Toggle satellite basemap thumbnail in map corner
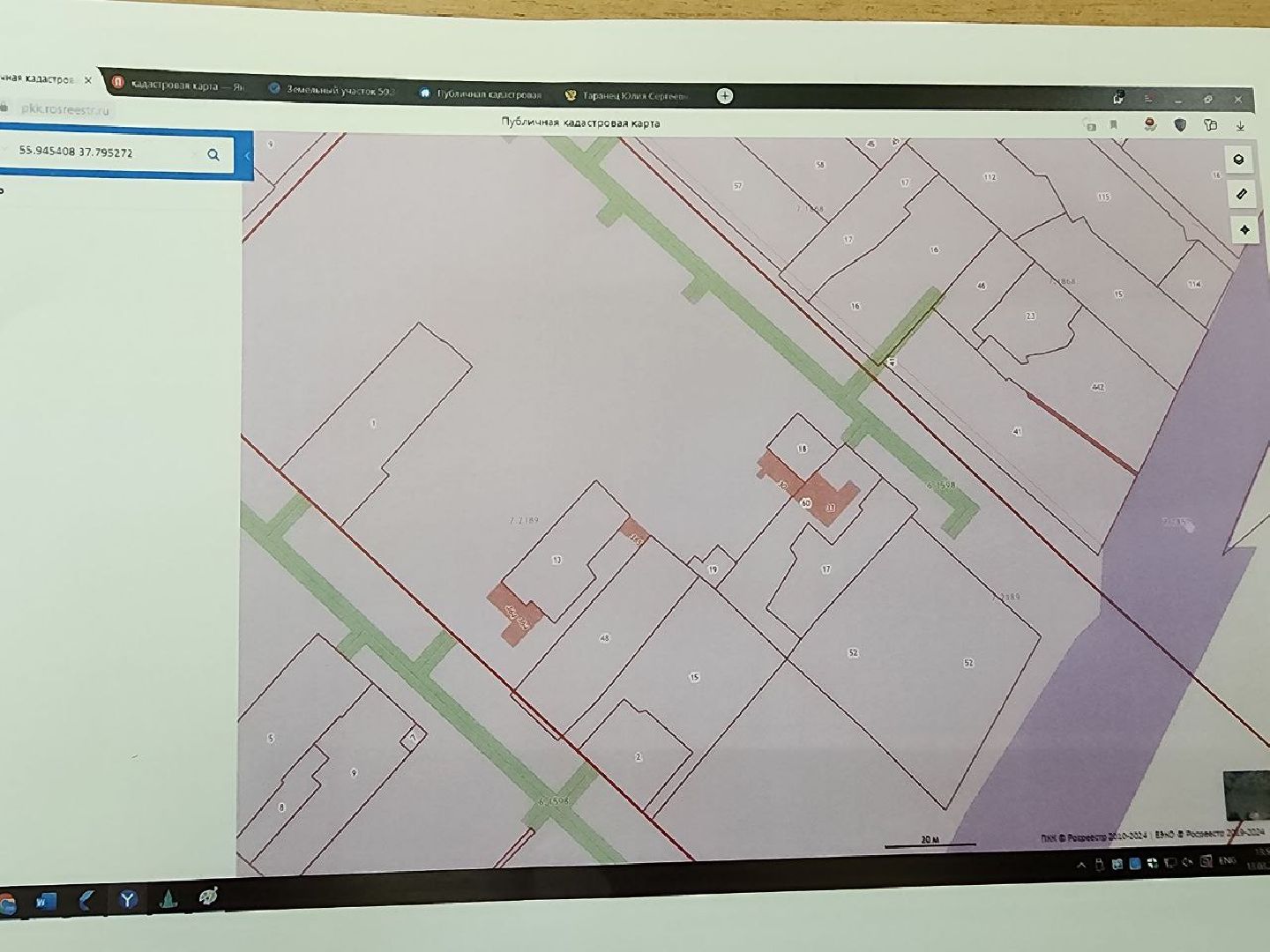 (1245, 795)
